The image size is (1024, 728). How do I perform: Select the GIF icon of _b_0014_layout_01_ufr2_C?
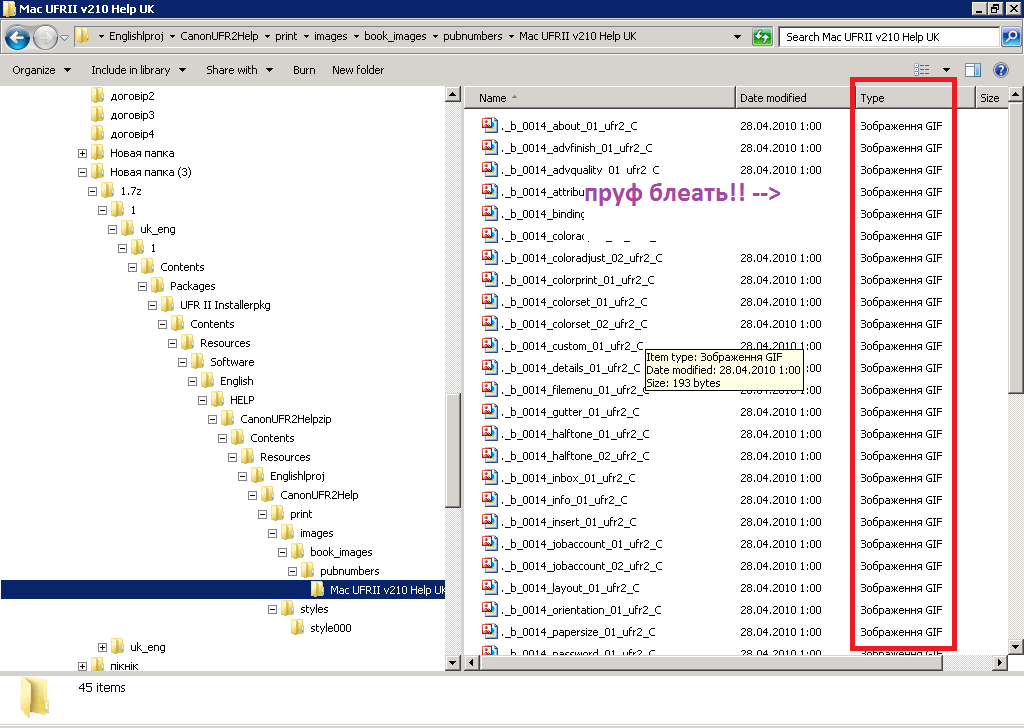pyautogui.click(x=489, y=587)
